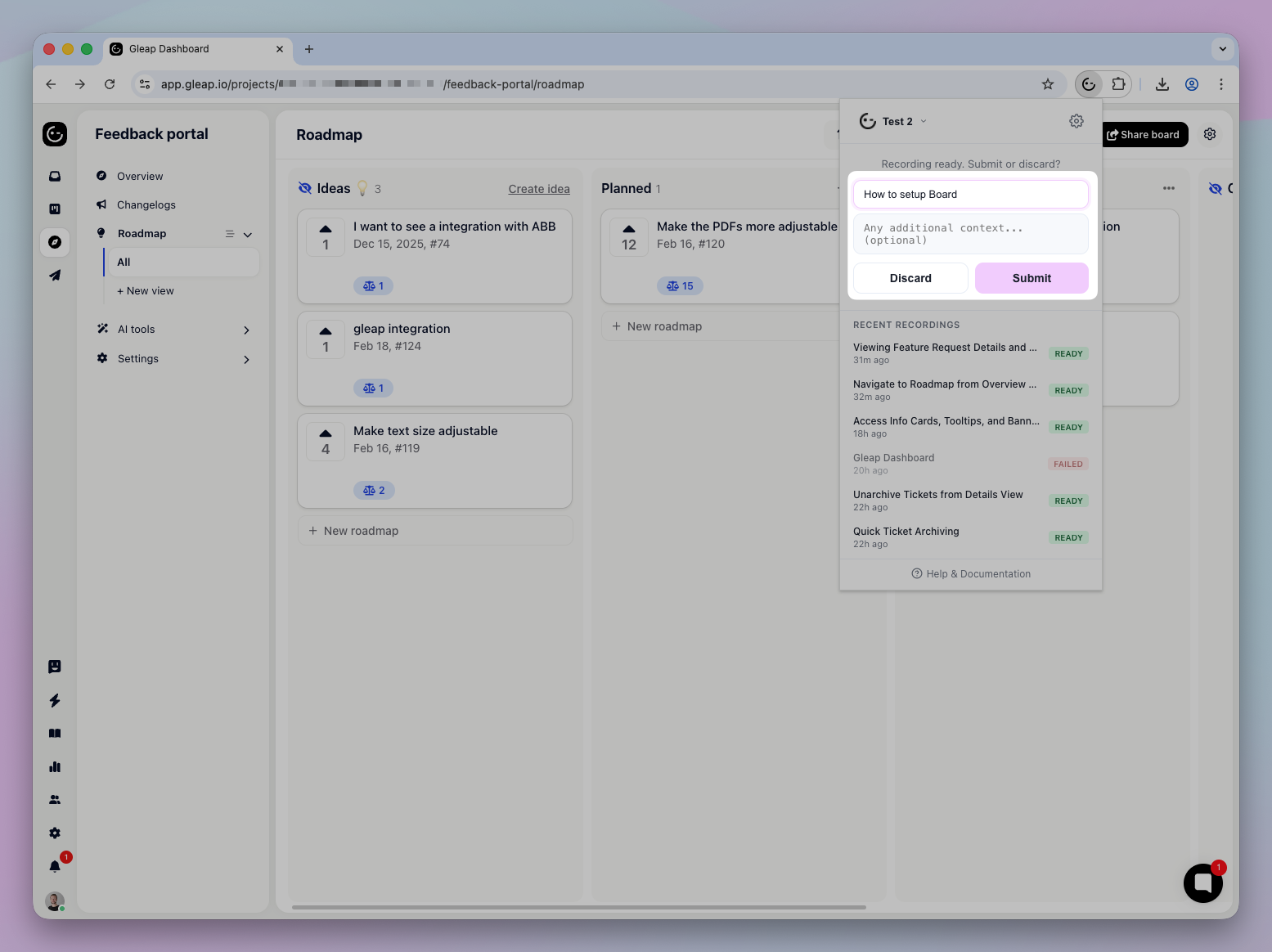Expand the AI tools section chevron

click(x=246, y=330)
